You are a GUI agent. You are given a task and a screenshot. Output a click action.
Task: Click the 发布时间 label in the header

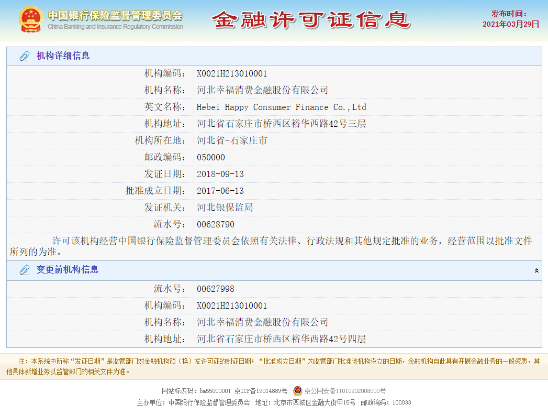click(509, 14)
